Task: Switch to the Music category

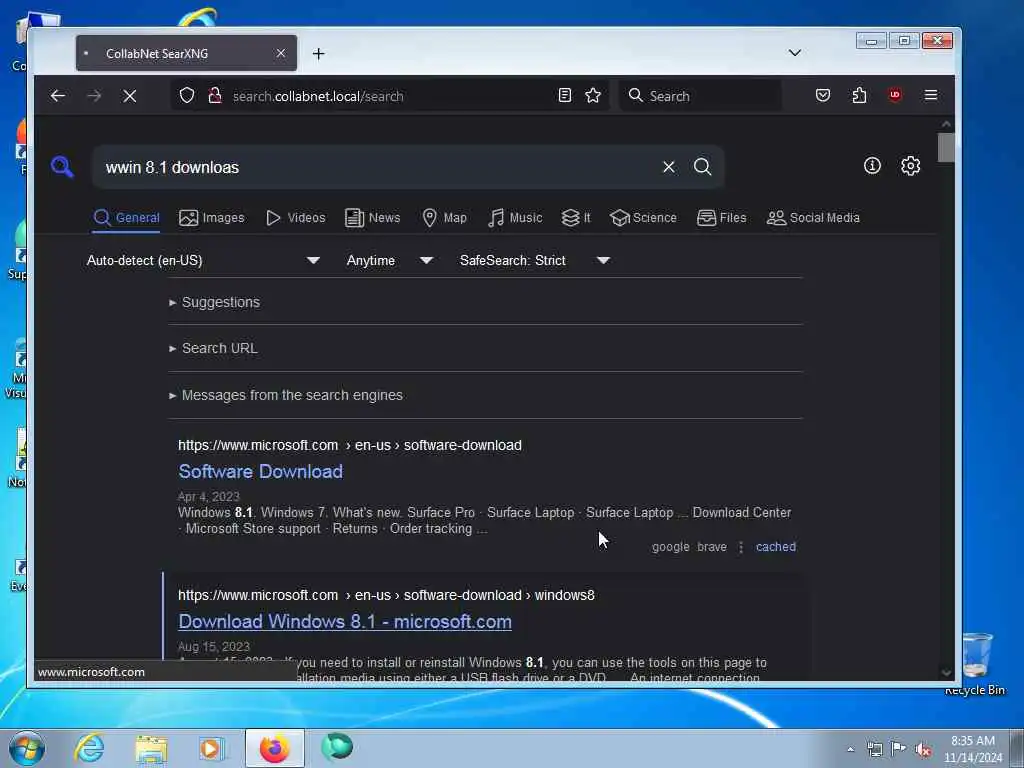Action: pyautogui.click(x=515, y=218)
